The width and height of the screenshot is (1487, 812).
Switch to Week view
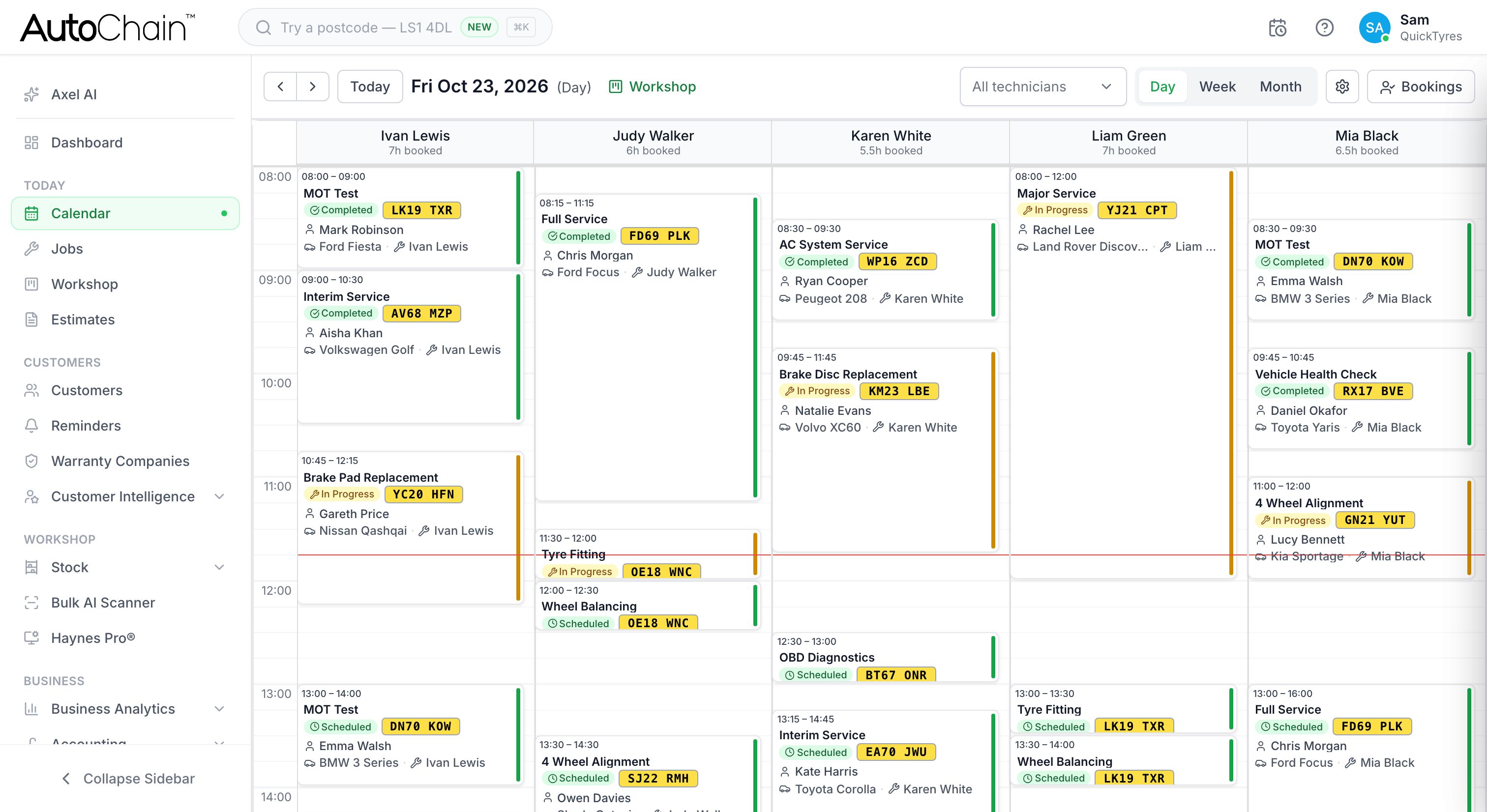coord(1217,87)
